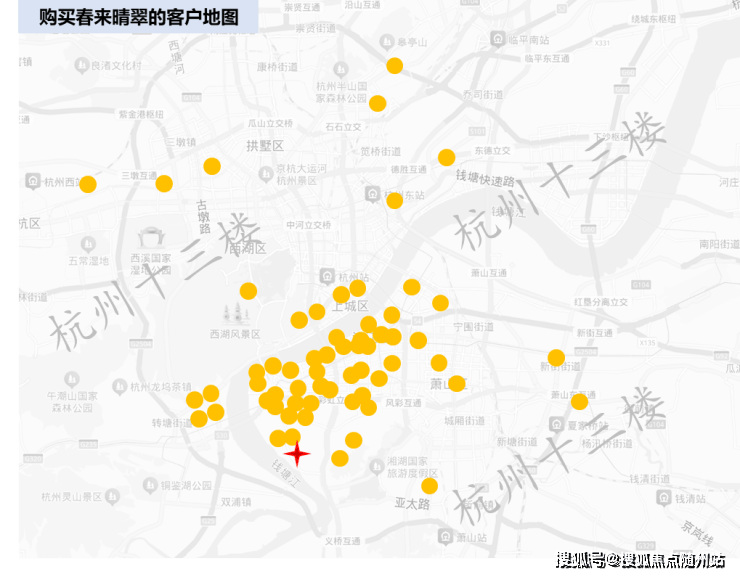Click the yellow dot beside 杭州西站
The height and width of the screenshot is (577, 740).
point(88,184)
